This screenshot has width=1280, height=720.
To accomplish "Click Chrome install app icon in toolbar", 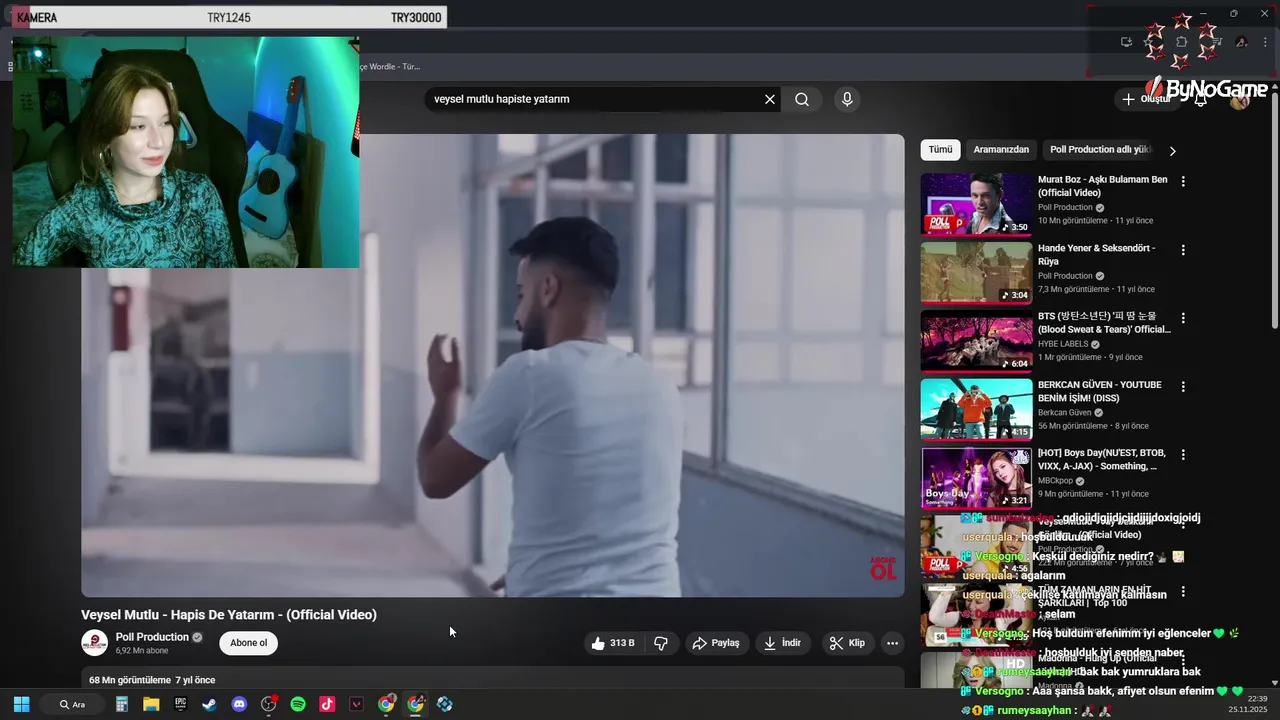I will [1126, 42].
